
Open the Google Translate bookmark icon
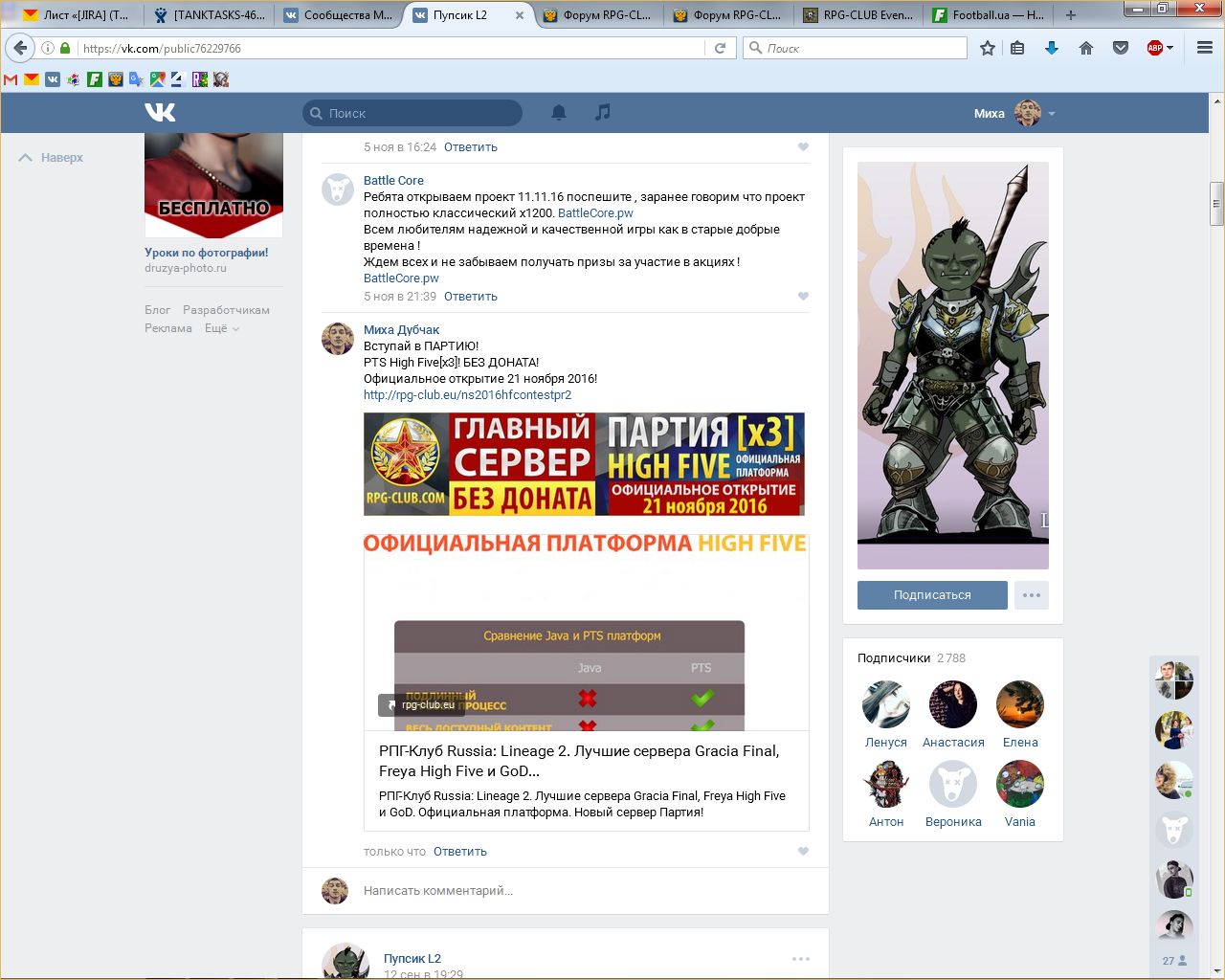(136, 79)
